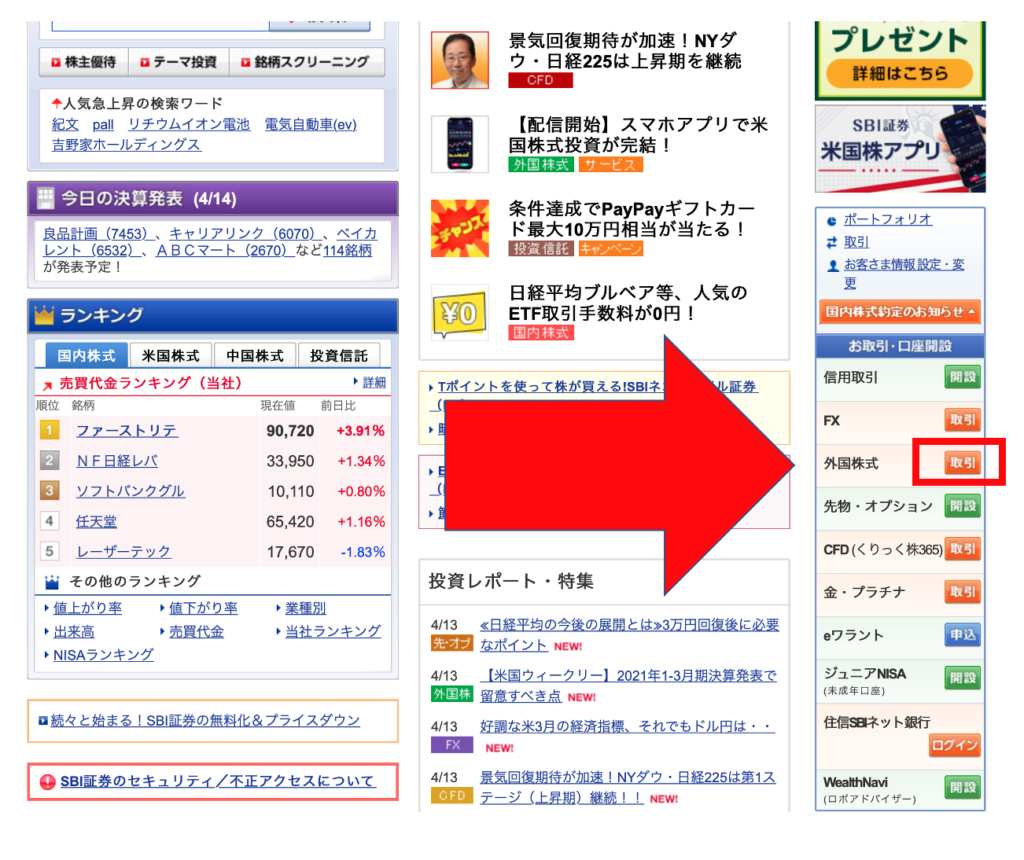
Task: Click the analyst portrait thumbnail for the CFD article
Action: (460, 60)
